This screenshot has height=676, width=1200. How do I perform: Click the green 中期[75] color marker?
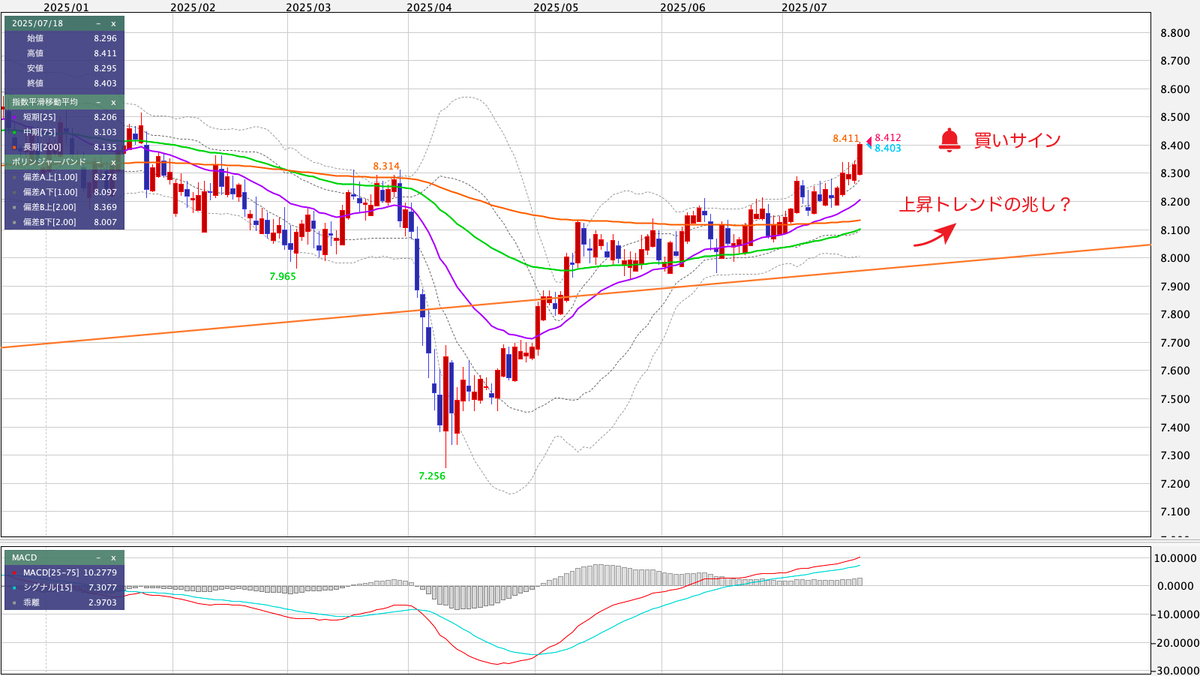coord(12,132)
